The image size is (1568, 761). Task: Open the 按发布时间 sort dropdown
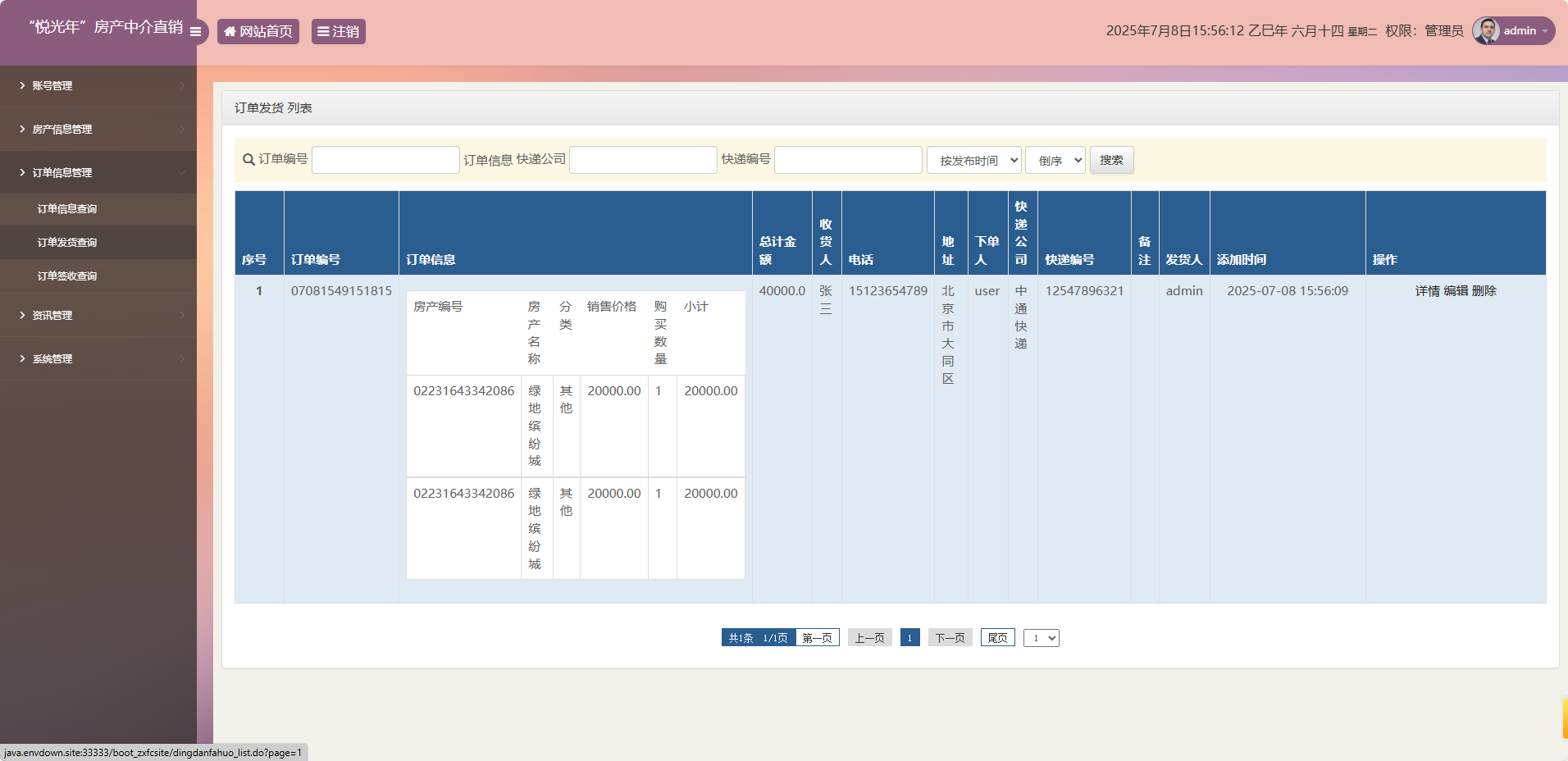tap(974, 160)
